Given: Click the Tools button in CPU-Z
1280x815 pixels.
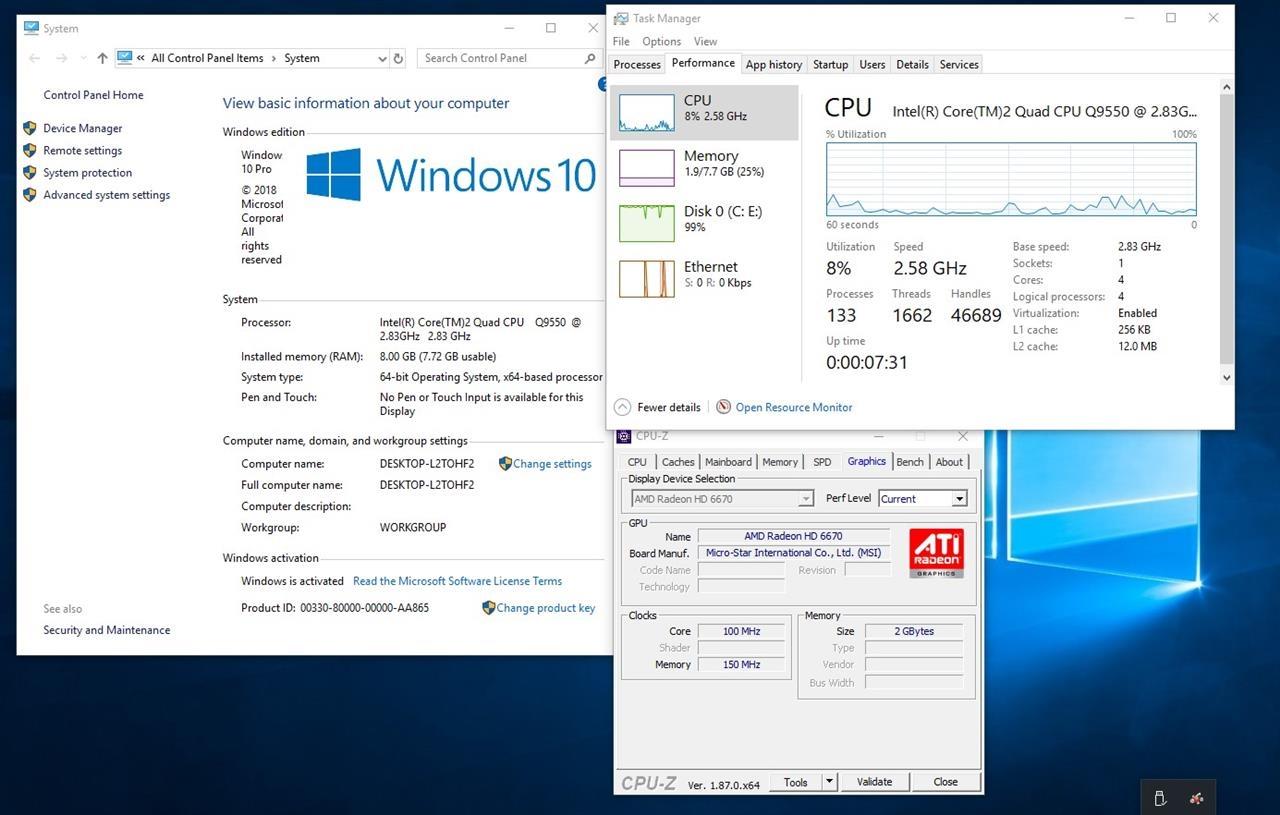Looking at the screenshot, I should point(796,782).
